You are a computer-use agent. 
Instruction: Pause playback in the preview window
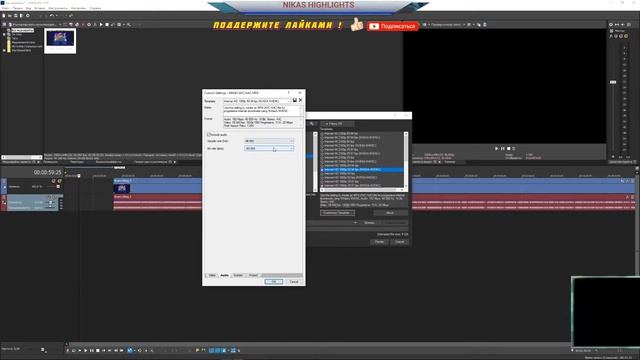[502, 149]
